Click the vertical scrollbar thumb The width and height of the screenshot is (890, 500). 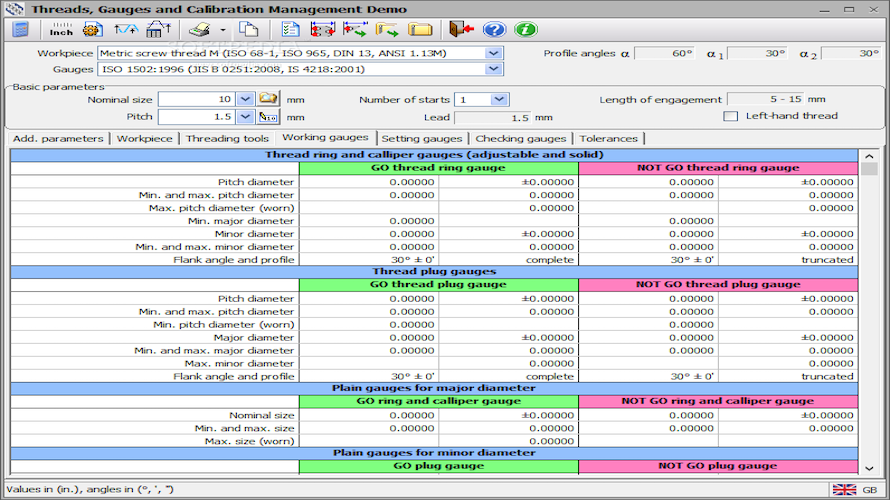pyautogui.click(x=869, y=169)
